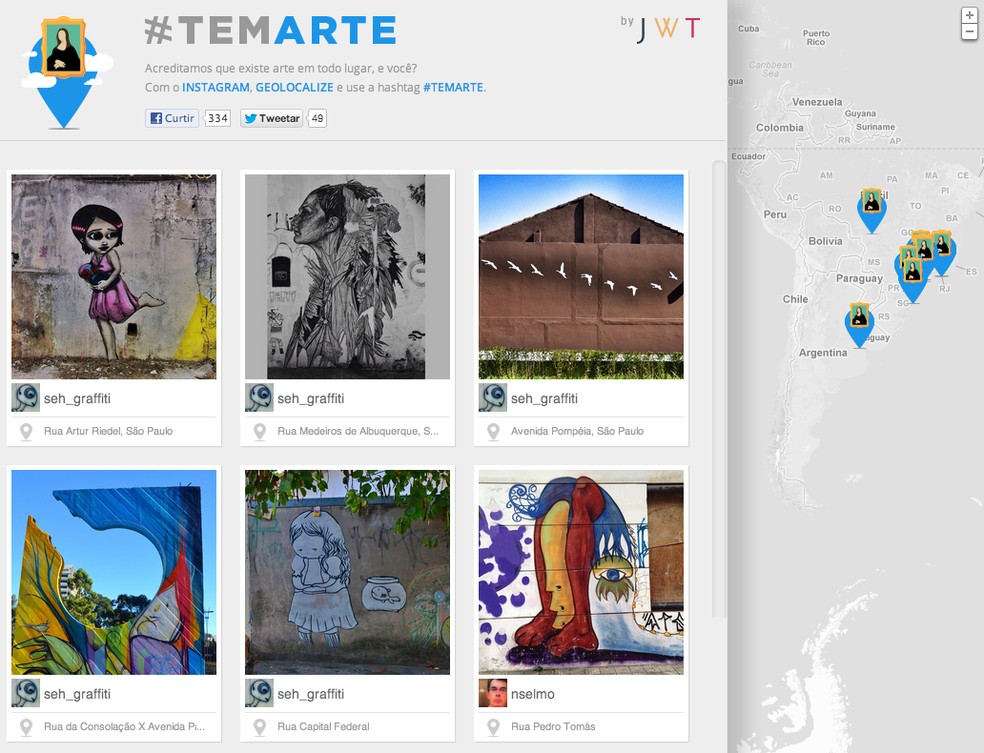
Task: Click the #TEMARTE hashtag link
Action: [x=452, y=87]
